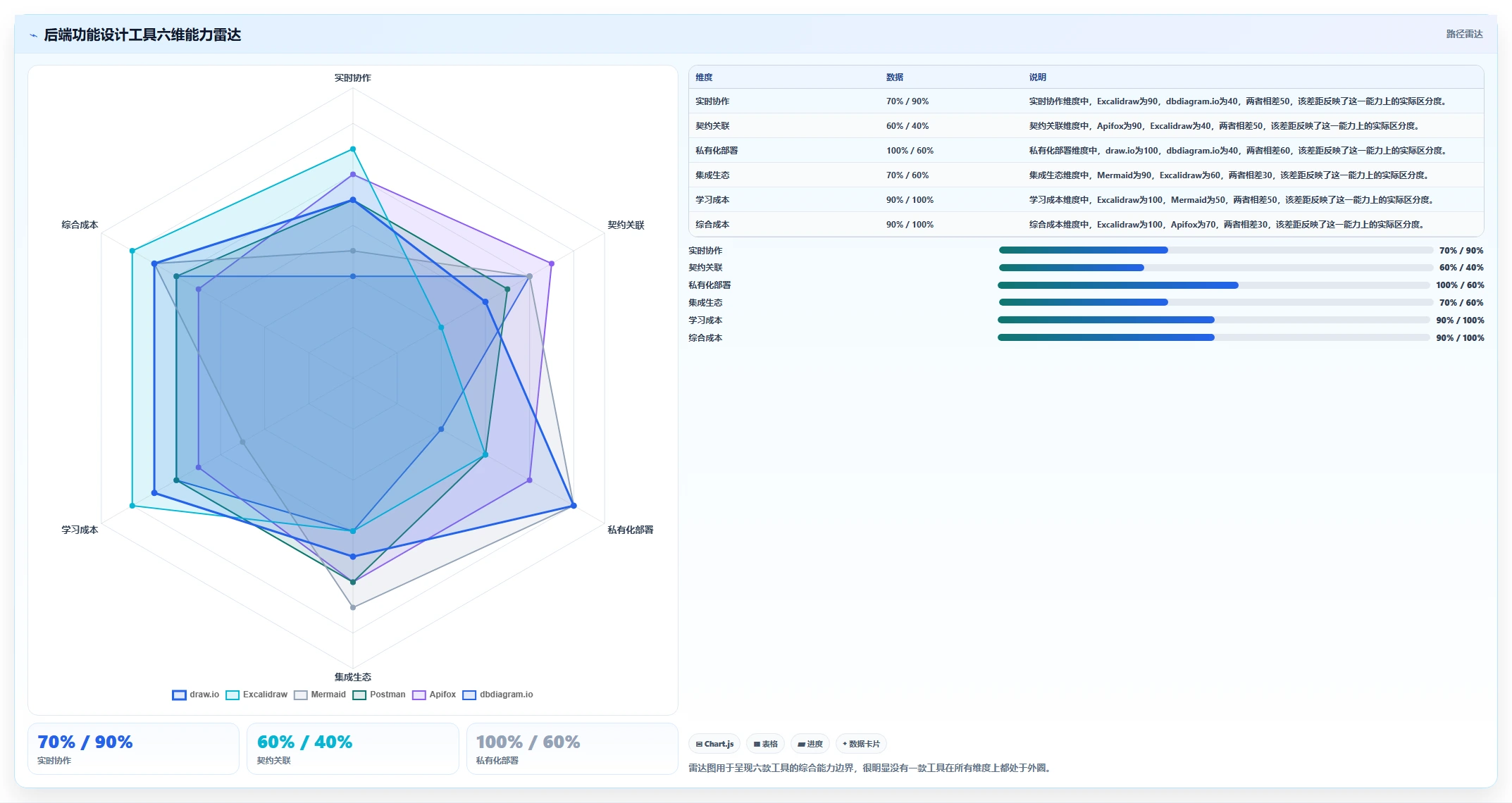Click the Mermaid point on 集成生态 axis
This screenshot has height=803, width=1512.
point(353,607)
